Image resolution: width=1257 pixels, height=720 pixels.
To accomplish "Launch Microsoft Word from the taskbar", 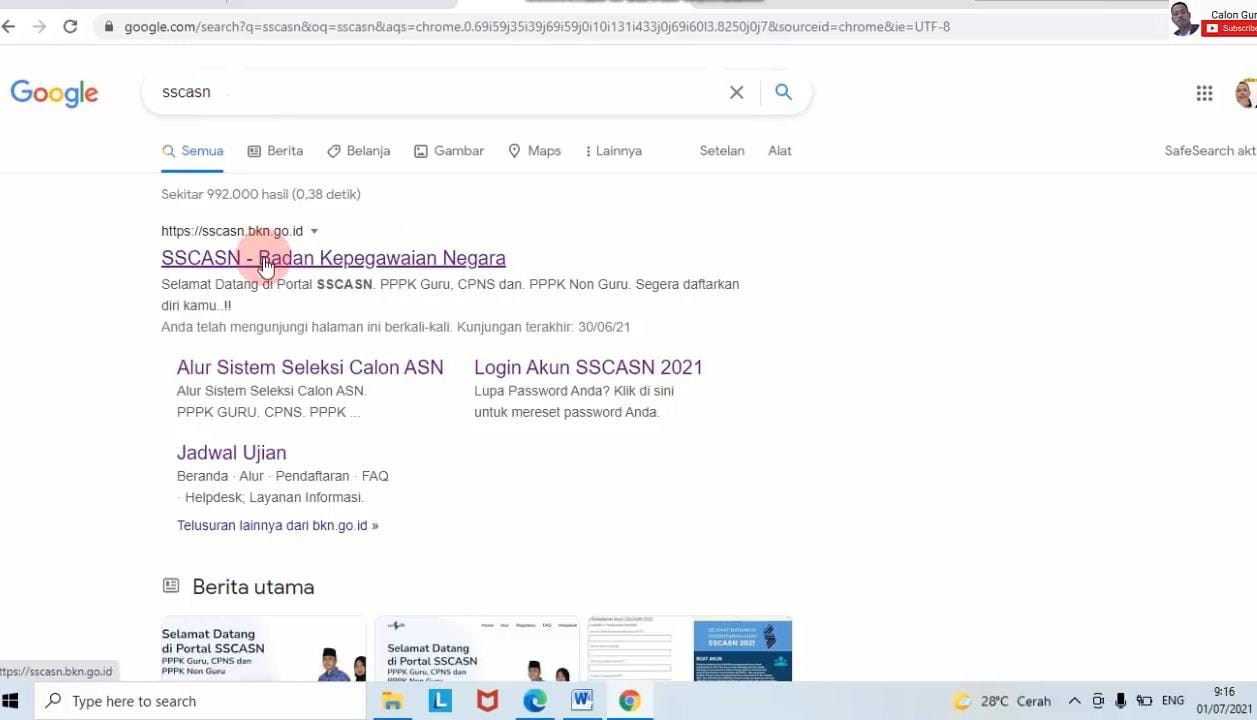I will [x=581, y=701].
